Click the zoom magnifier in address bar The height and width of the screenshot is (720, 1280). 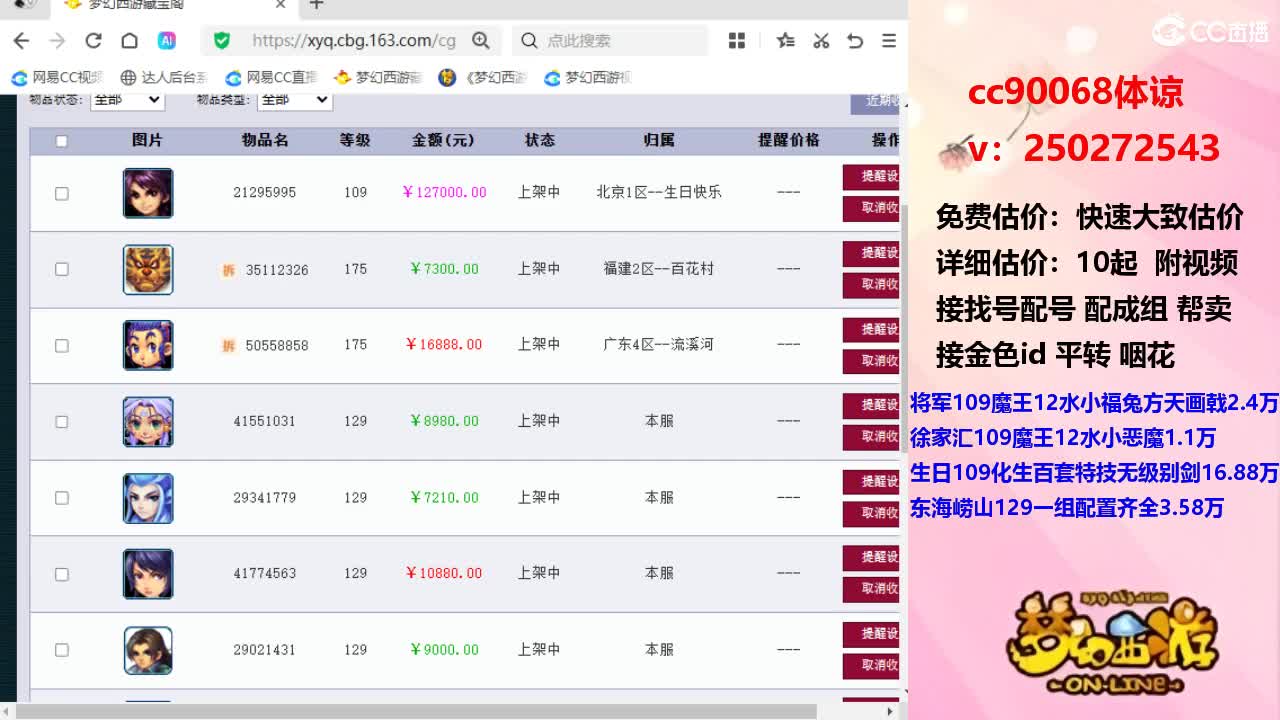click(481, 41)
